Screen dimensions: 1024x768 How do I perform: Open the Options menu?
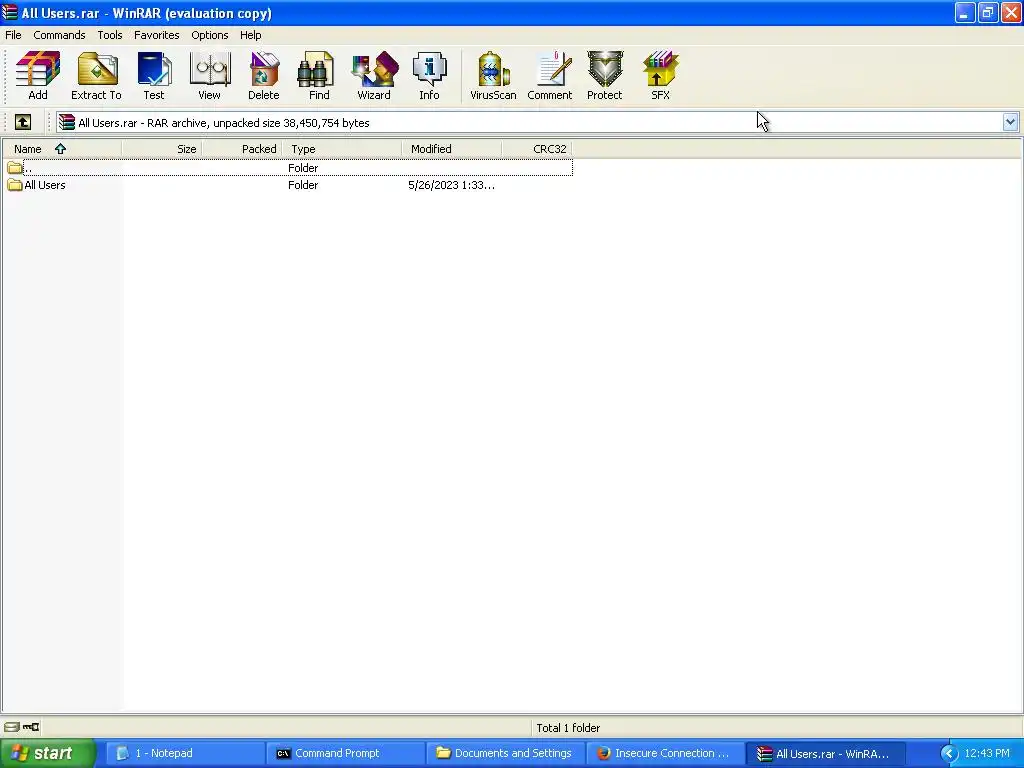tap(210, 35)
